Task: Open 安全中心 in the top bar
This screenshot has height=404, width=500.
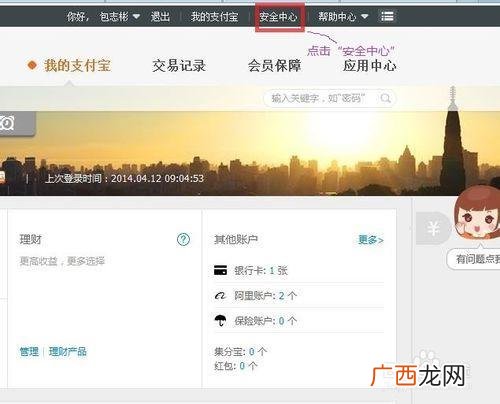Action: click(278, 16)
